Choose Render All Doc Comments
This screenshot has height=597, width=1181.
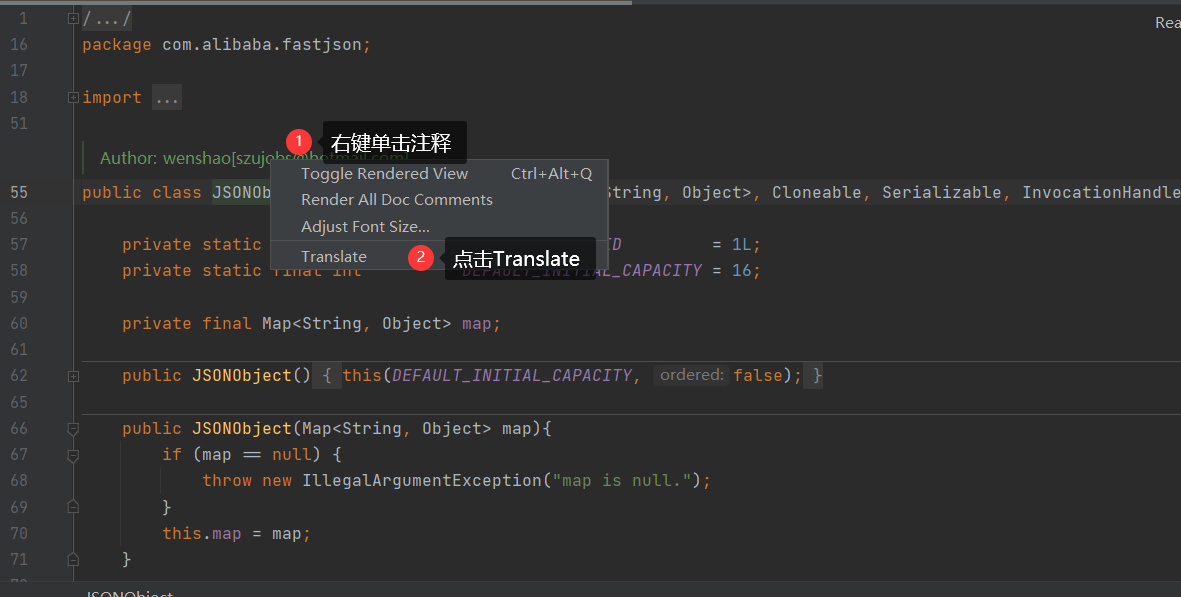(396, 199)
